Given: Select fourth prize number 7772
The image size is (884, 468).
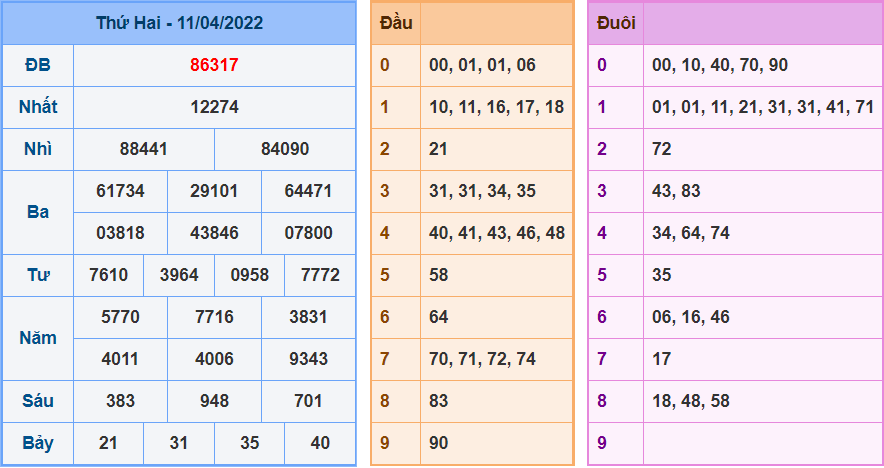Looking at the screenshot, I should [x=320, y=275].
